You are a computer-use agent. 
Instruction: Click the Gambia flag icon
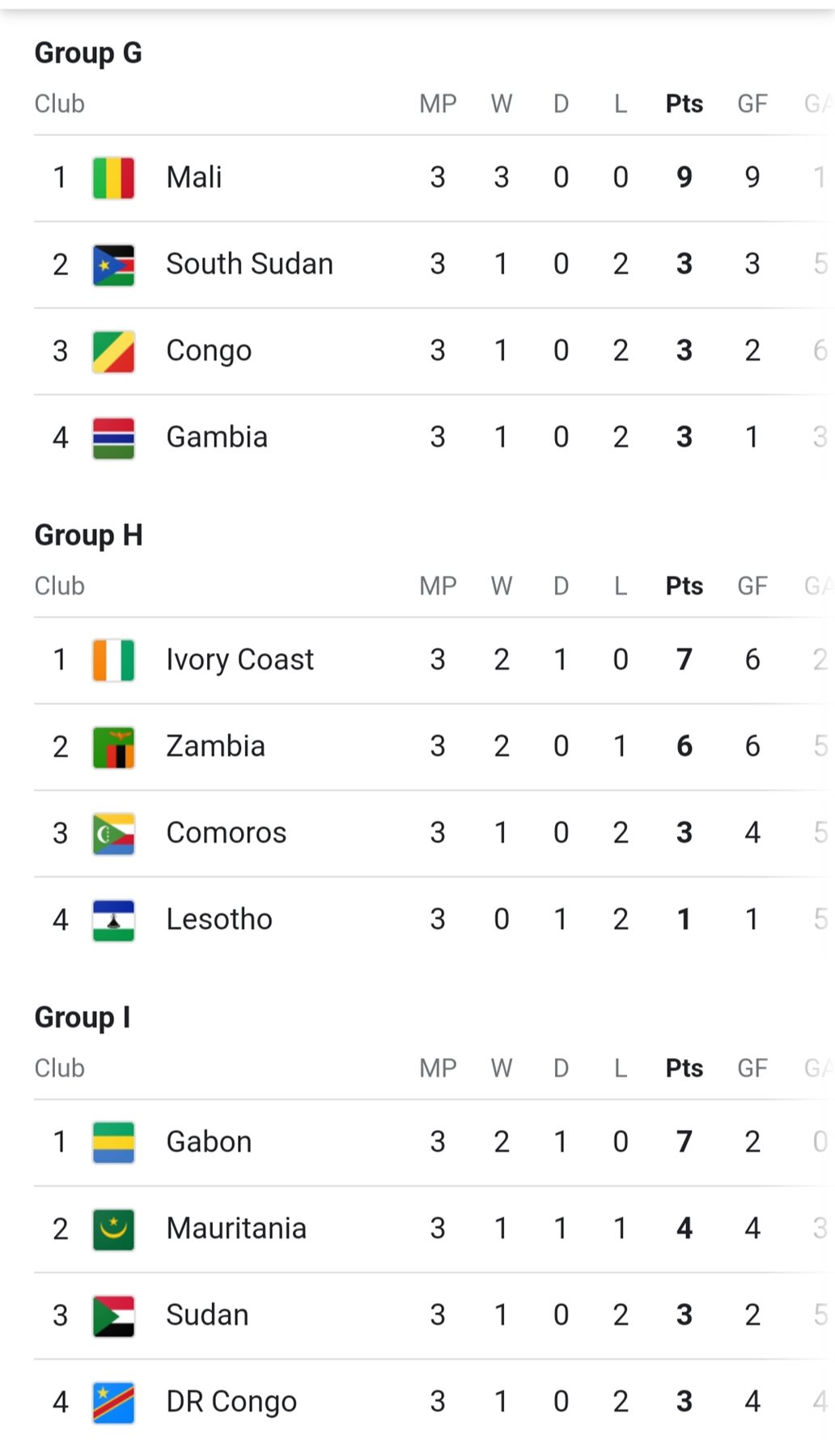pos(113,438)
